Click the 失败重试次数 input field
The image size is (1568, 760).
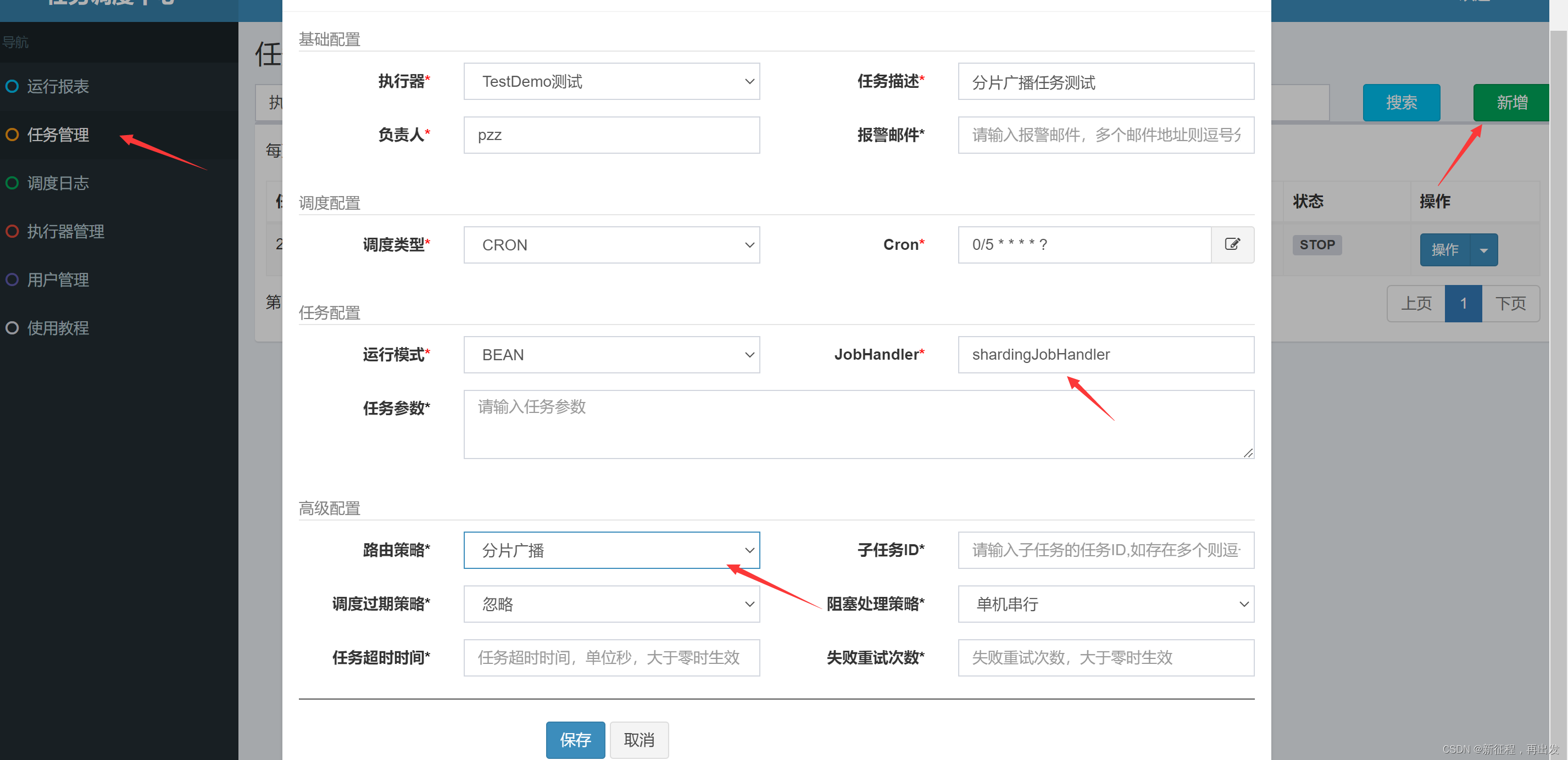[x=1106, y=658]
